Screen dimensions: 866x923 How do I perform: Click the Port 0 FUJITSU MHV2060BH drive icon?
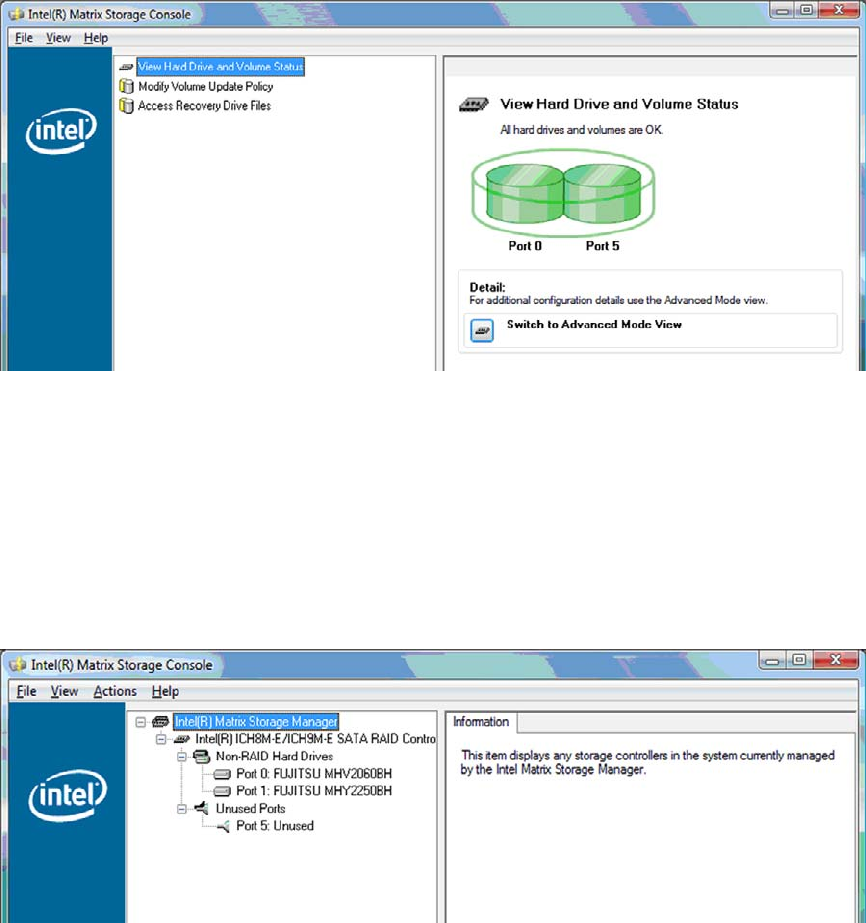coord(221,774)
